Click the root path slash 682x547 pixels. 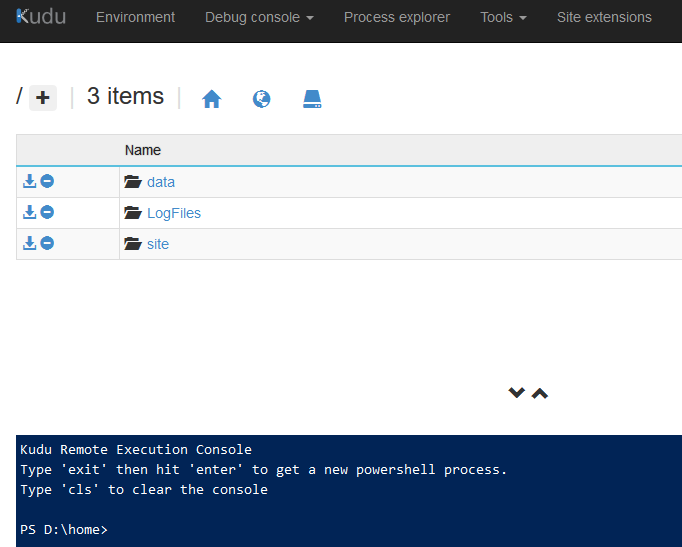click(x=19, y=95)
